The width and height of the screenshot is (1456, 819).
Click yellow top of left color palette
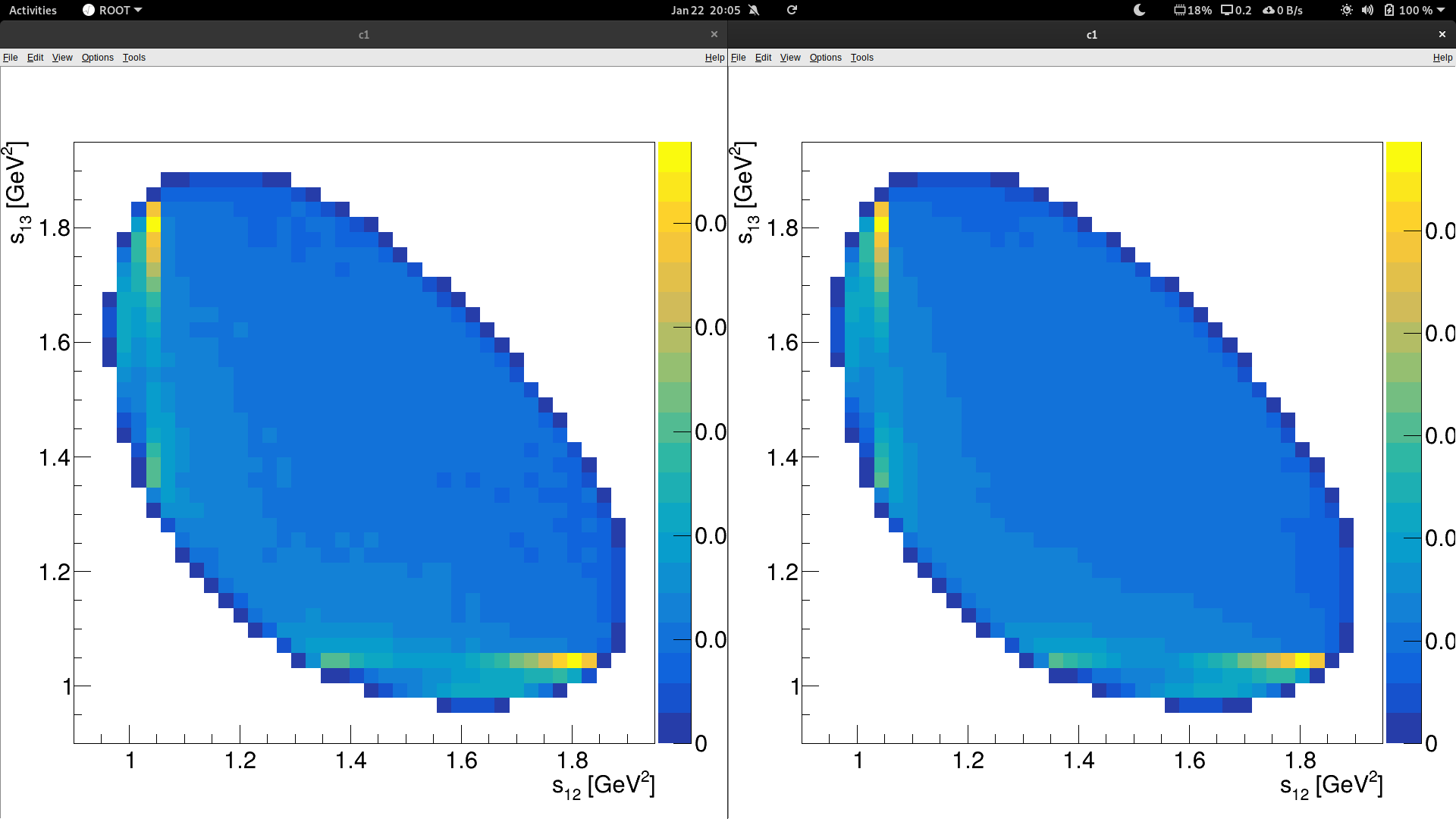click(x=674, y=157)
